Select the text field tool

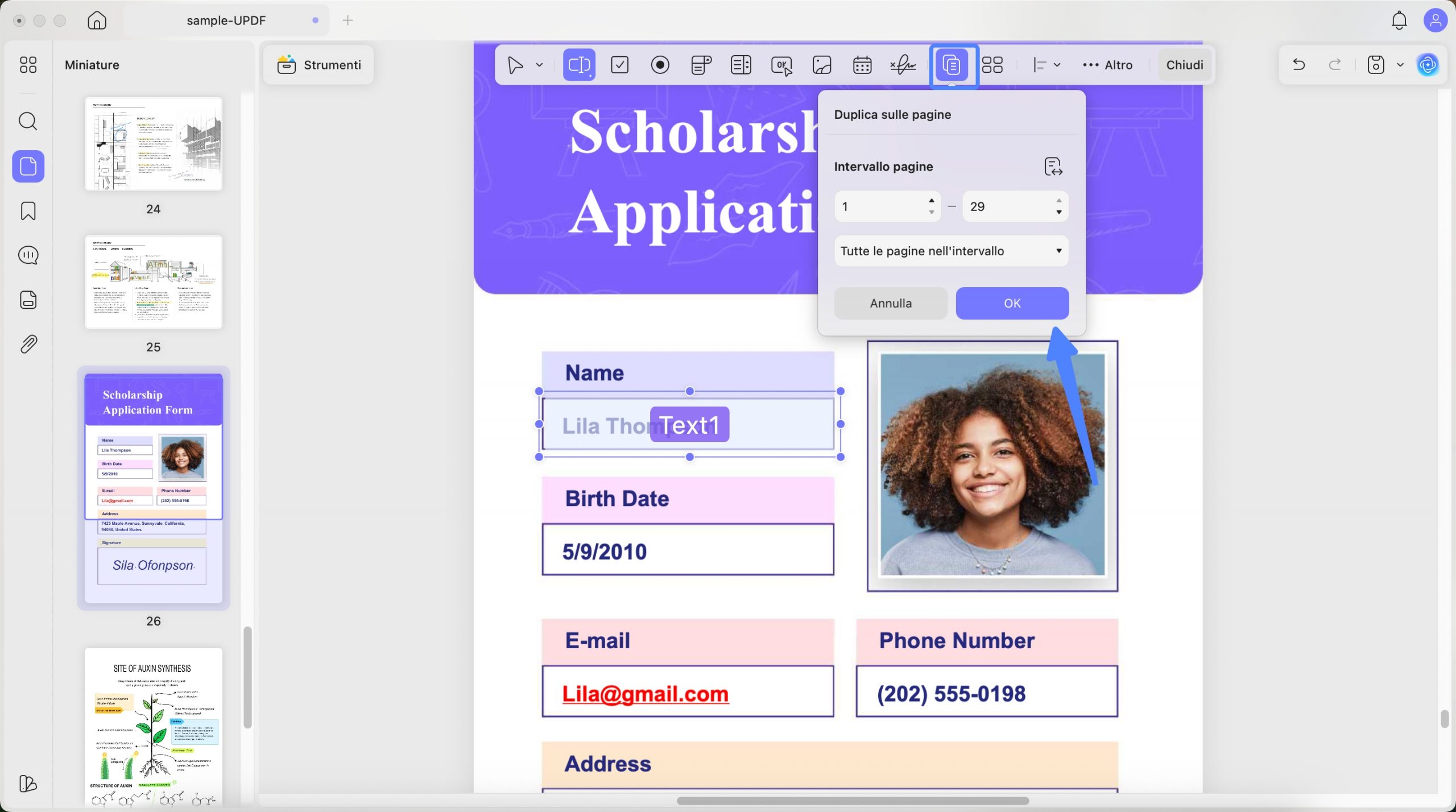click(x=579, y=65)
